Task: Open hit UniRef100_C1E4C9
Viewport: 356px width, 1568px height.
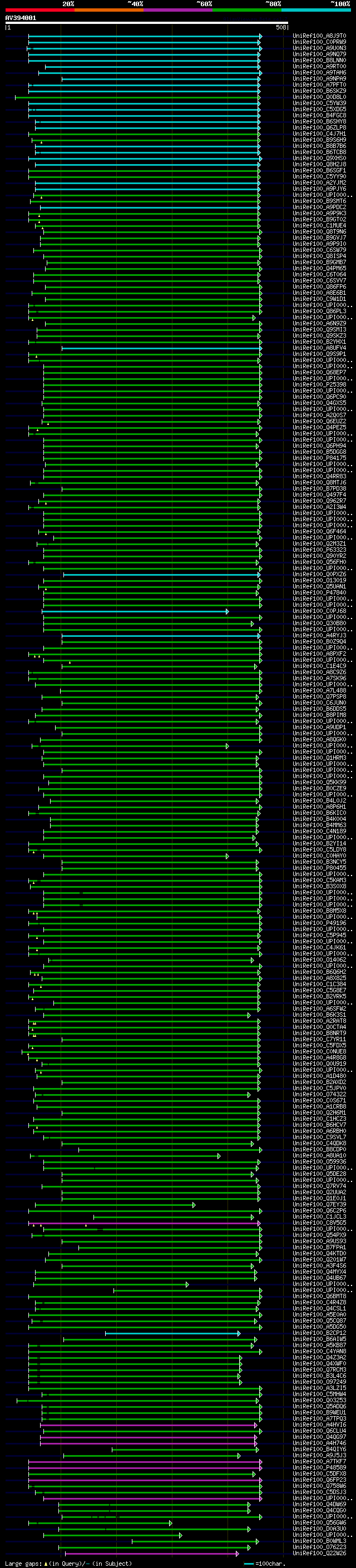Action: click(x=319, y=666)
